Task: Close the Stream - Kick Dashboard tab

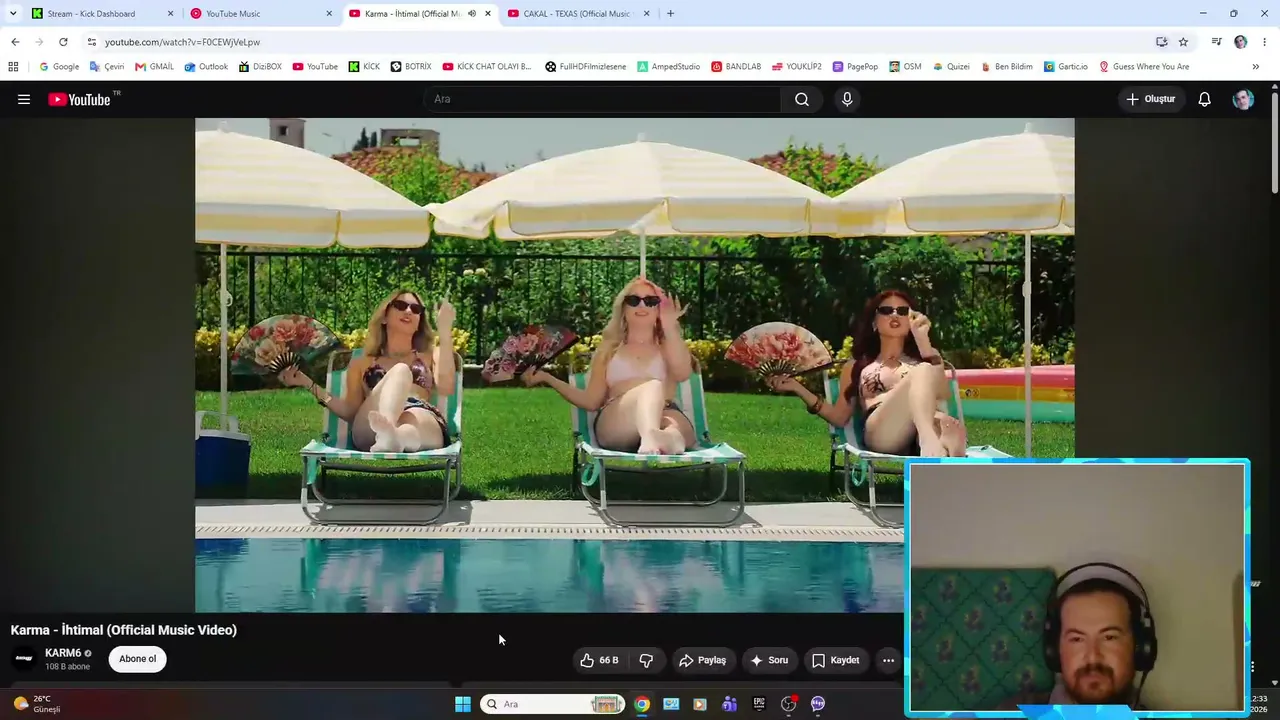Action: pyautogui.click(x=170, y=14)
